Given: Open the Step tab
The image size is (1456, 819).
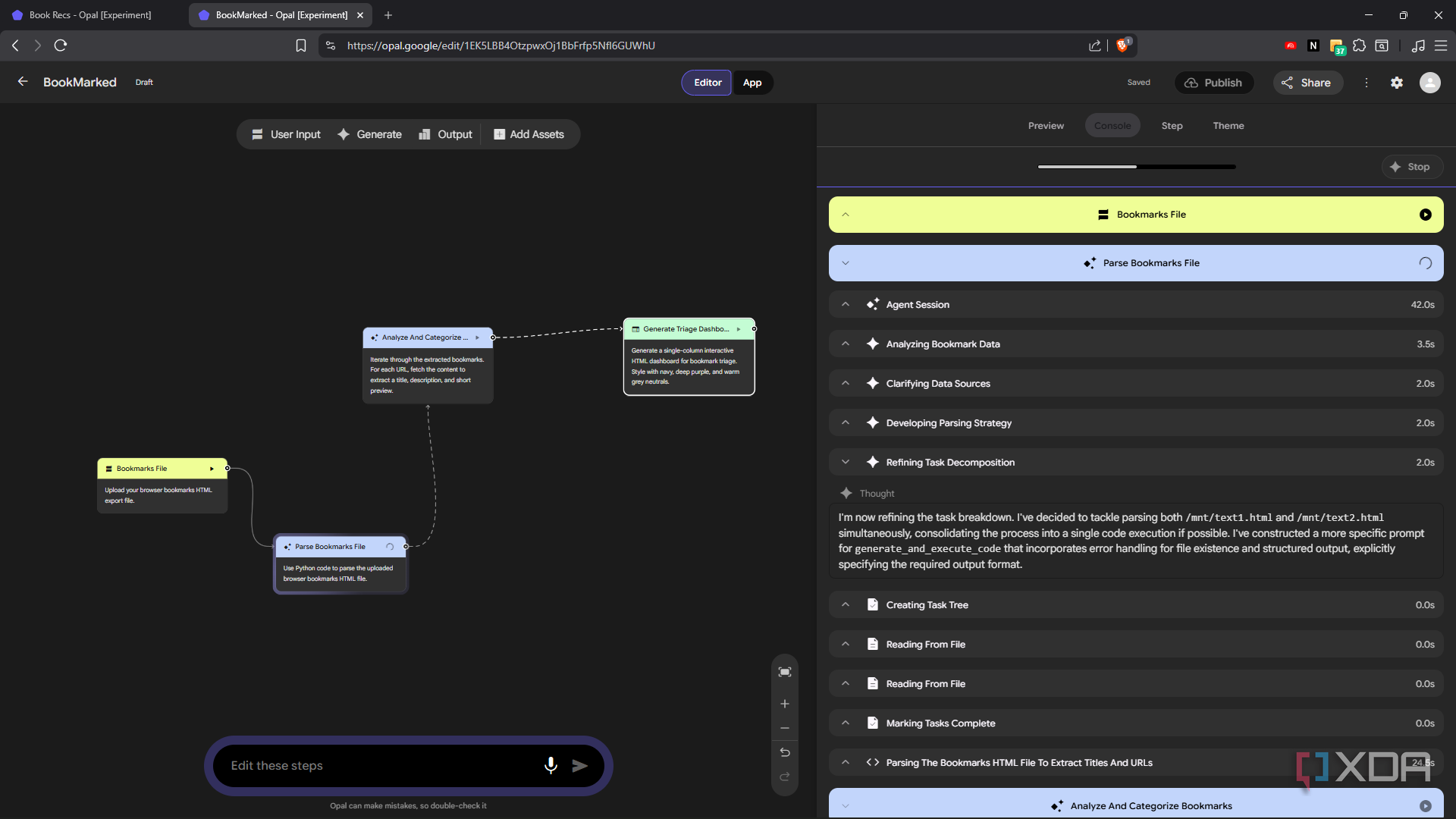Looking at the screenshot, I should coord(1172,126).
